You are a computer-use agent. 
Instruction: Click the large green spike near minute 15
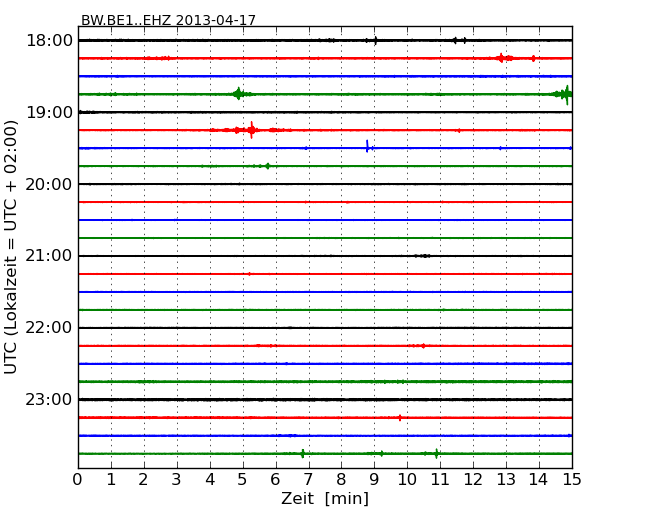[566, 95]
